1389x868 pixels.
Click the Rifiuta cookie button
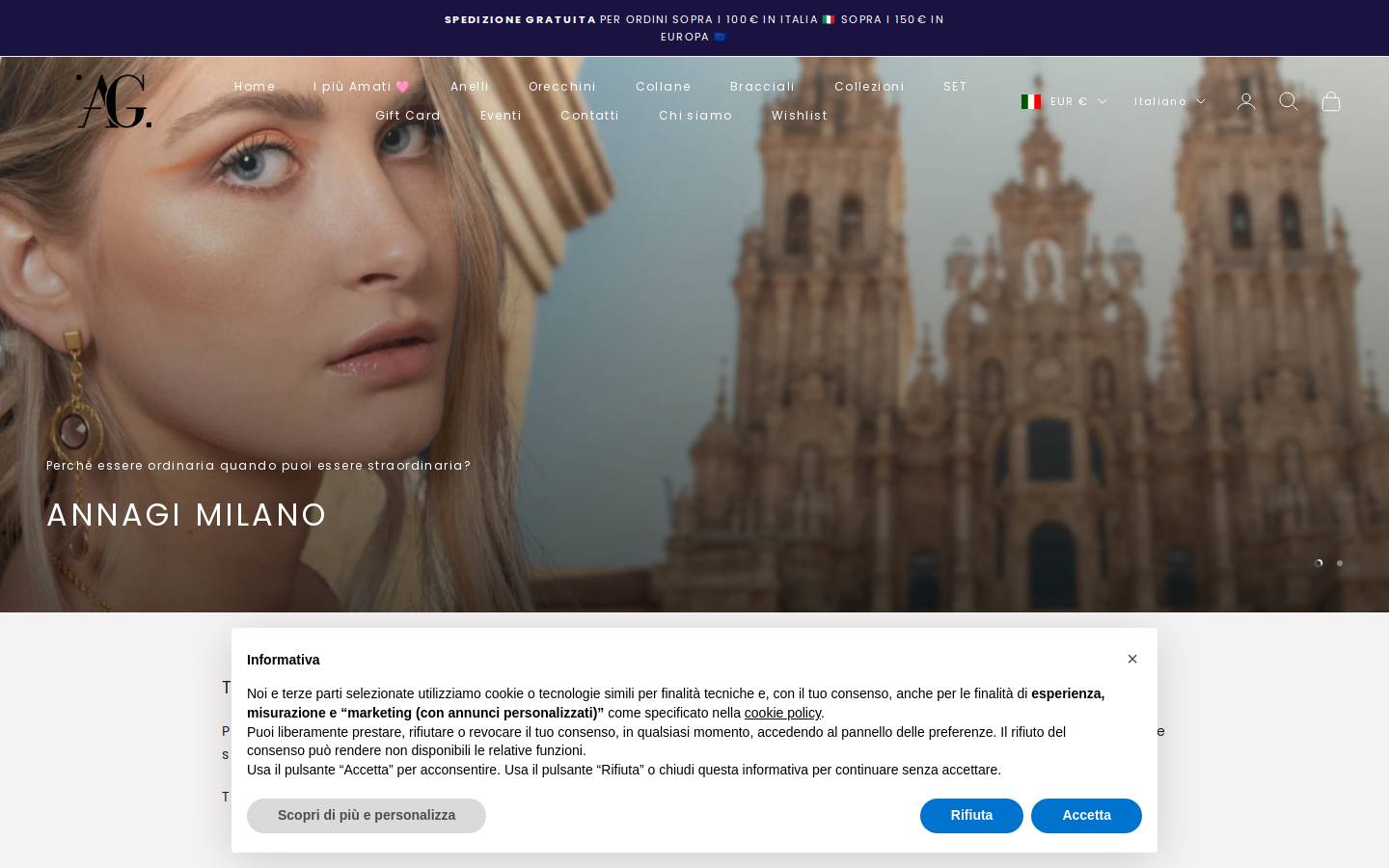971,816
